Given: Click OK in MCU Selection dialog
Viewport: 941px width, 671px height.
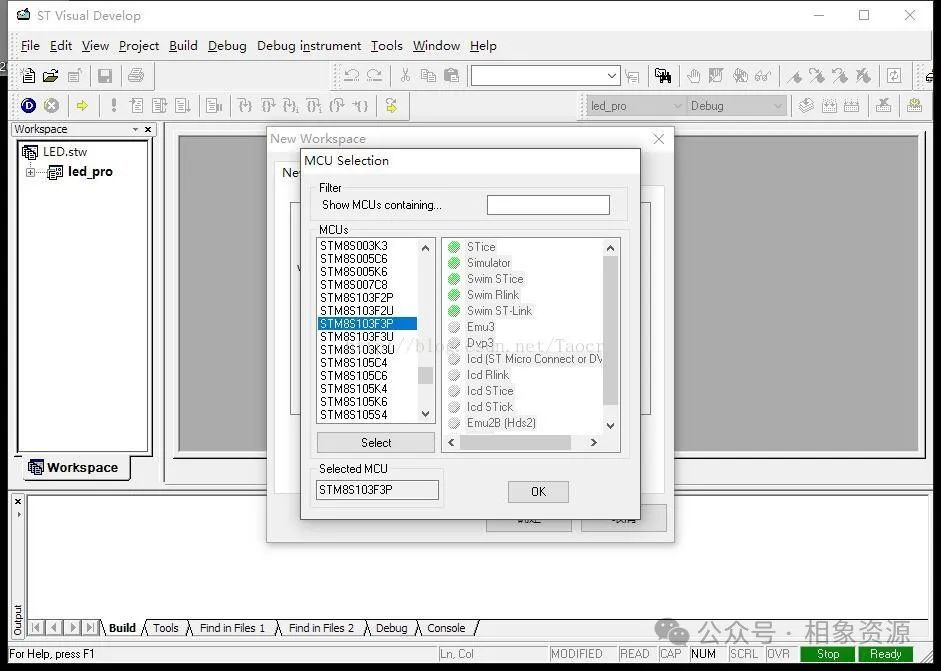Looking at the screenshot, I should pyautogui.click(x=538, y=492).
